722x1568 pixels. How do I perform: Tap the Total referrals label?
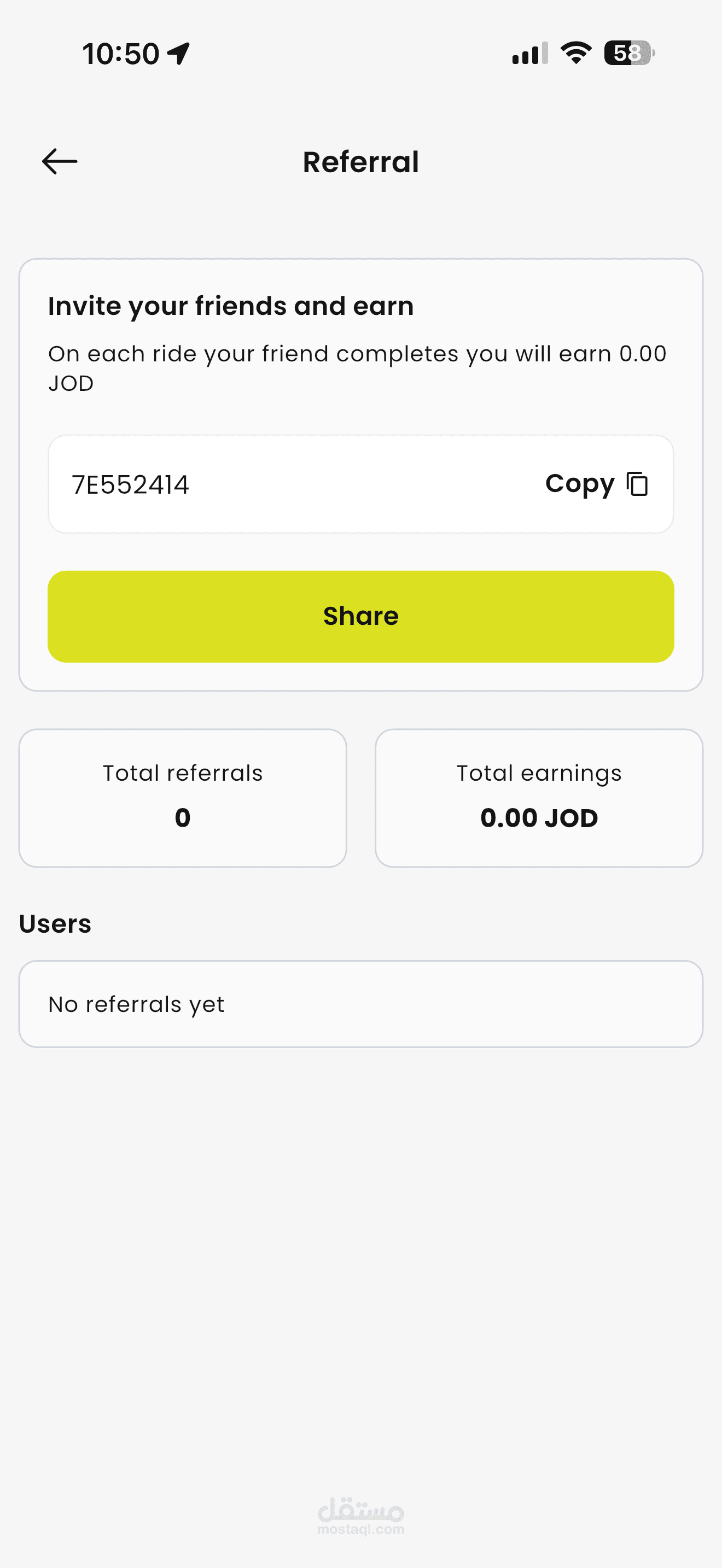coord(183,773)
